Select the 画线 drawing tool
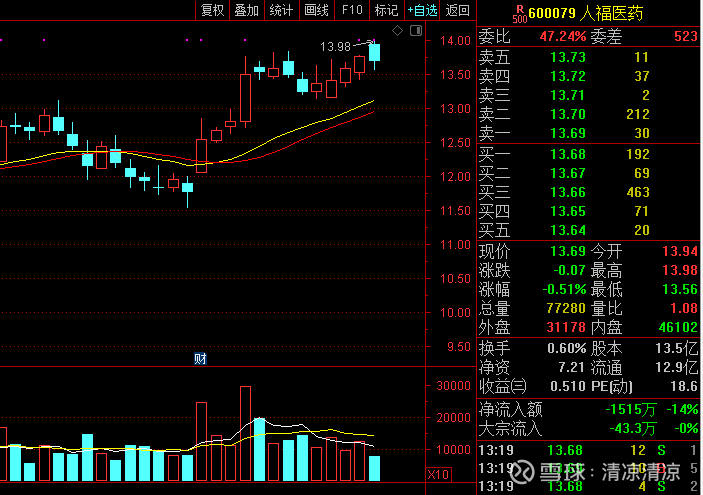This screenshot has height=495, width=703. pyautogui.click(x=316, y=10)
